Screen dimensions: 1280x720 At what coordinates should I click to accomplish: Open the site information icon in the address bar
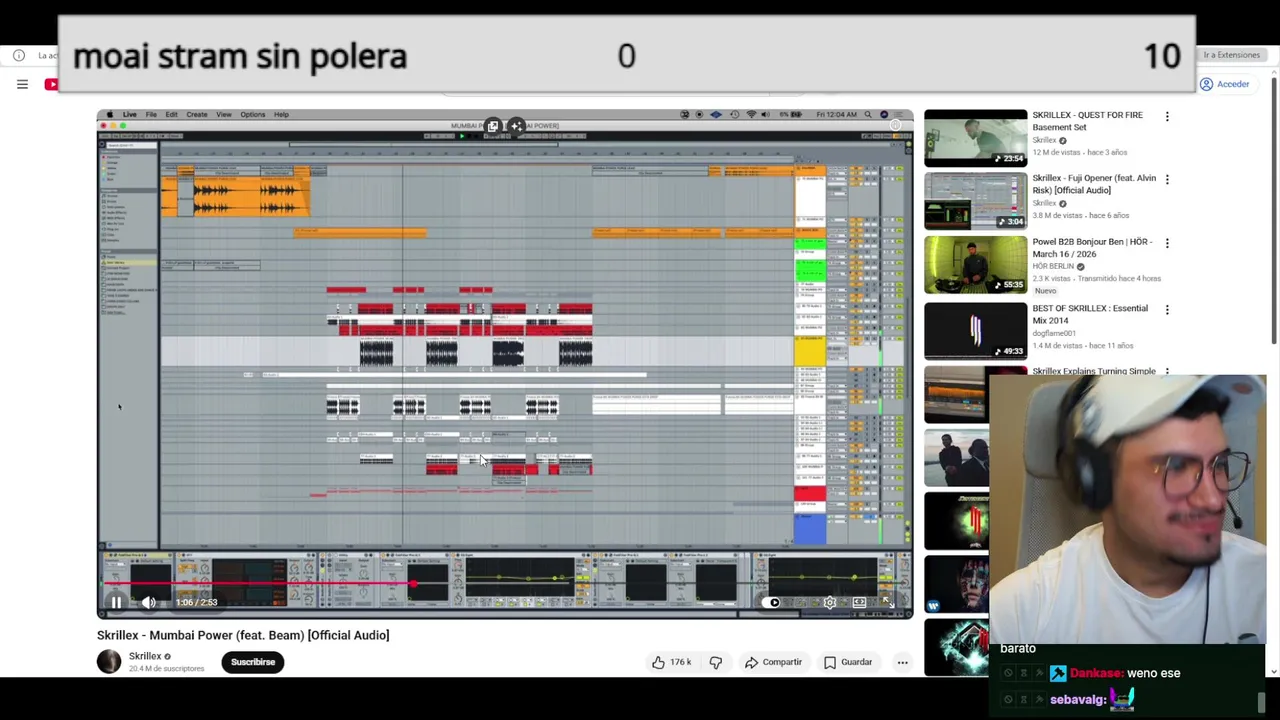pyautogui.click(x=18, y=55)
